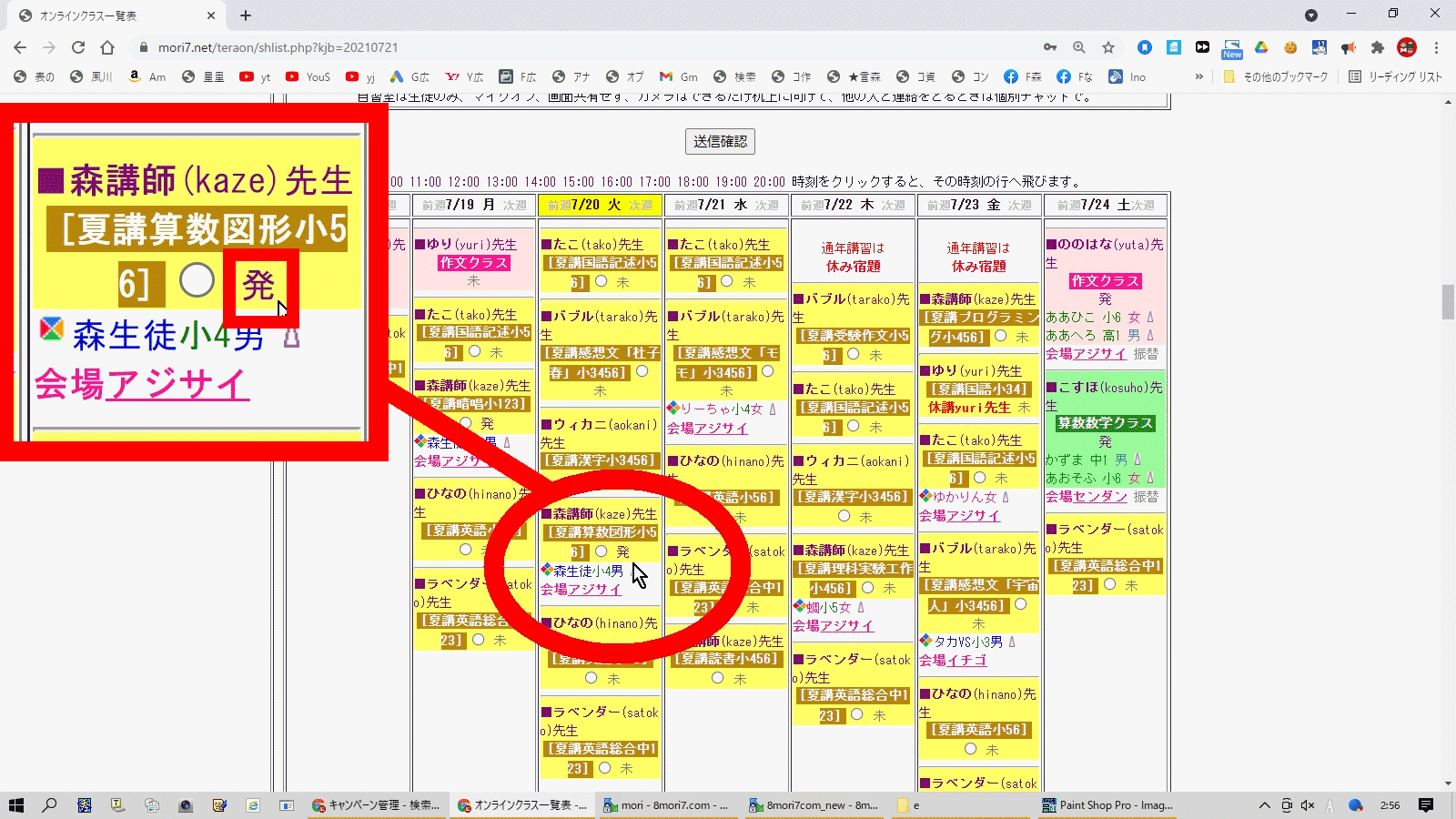Open the Chrome three-dot menu
This screenshot has width=1456, height=819.
(1437, 47)
